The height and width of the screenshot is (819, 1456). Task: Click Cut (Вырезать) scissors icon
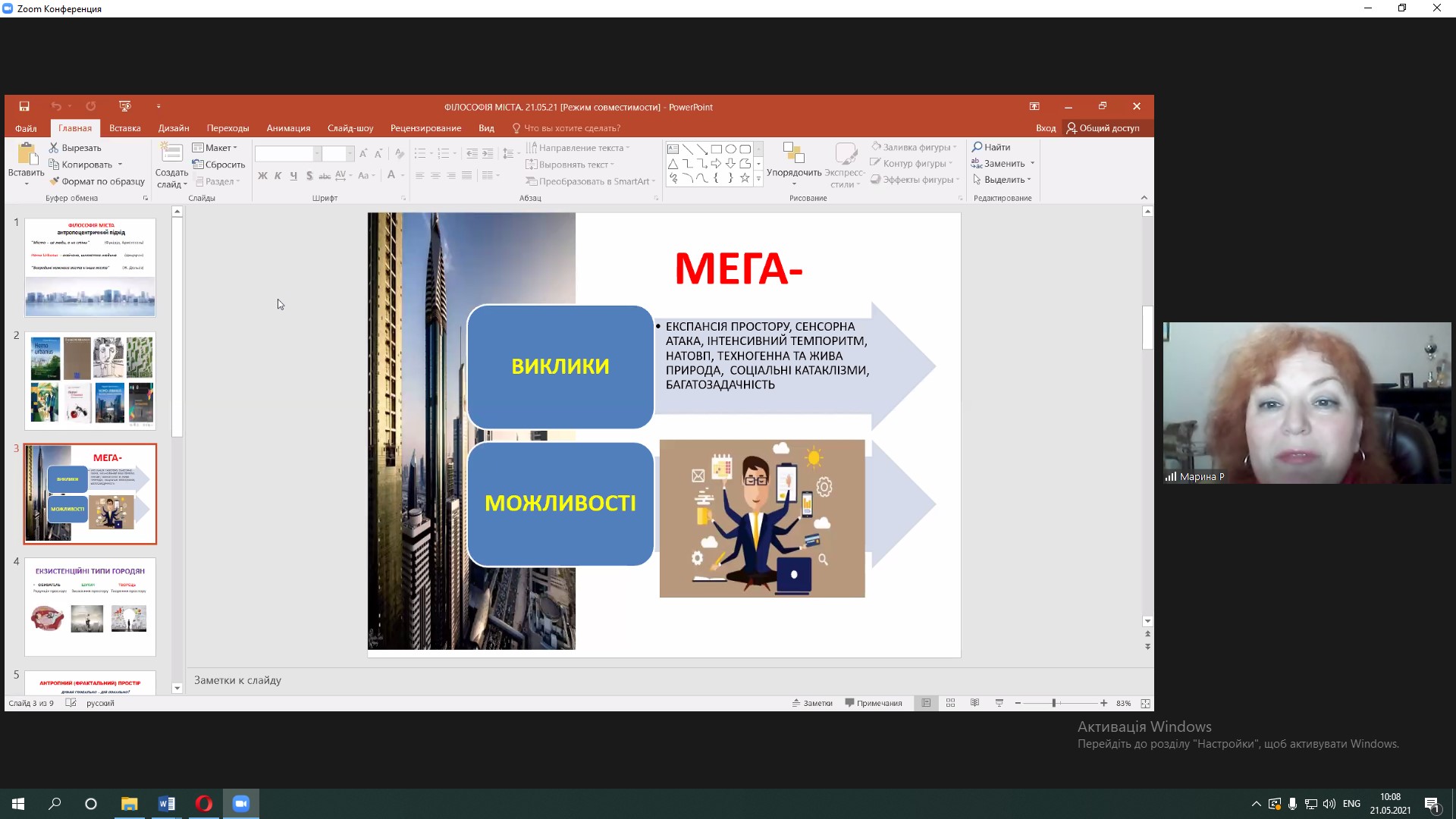click(x=55, y=148)
